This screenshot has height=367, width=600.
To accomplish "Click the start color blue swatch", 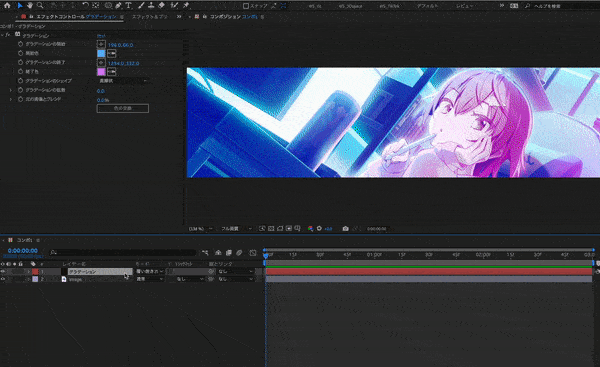I will pos(101,53).
